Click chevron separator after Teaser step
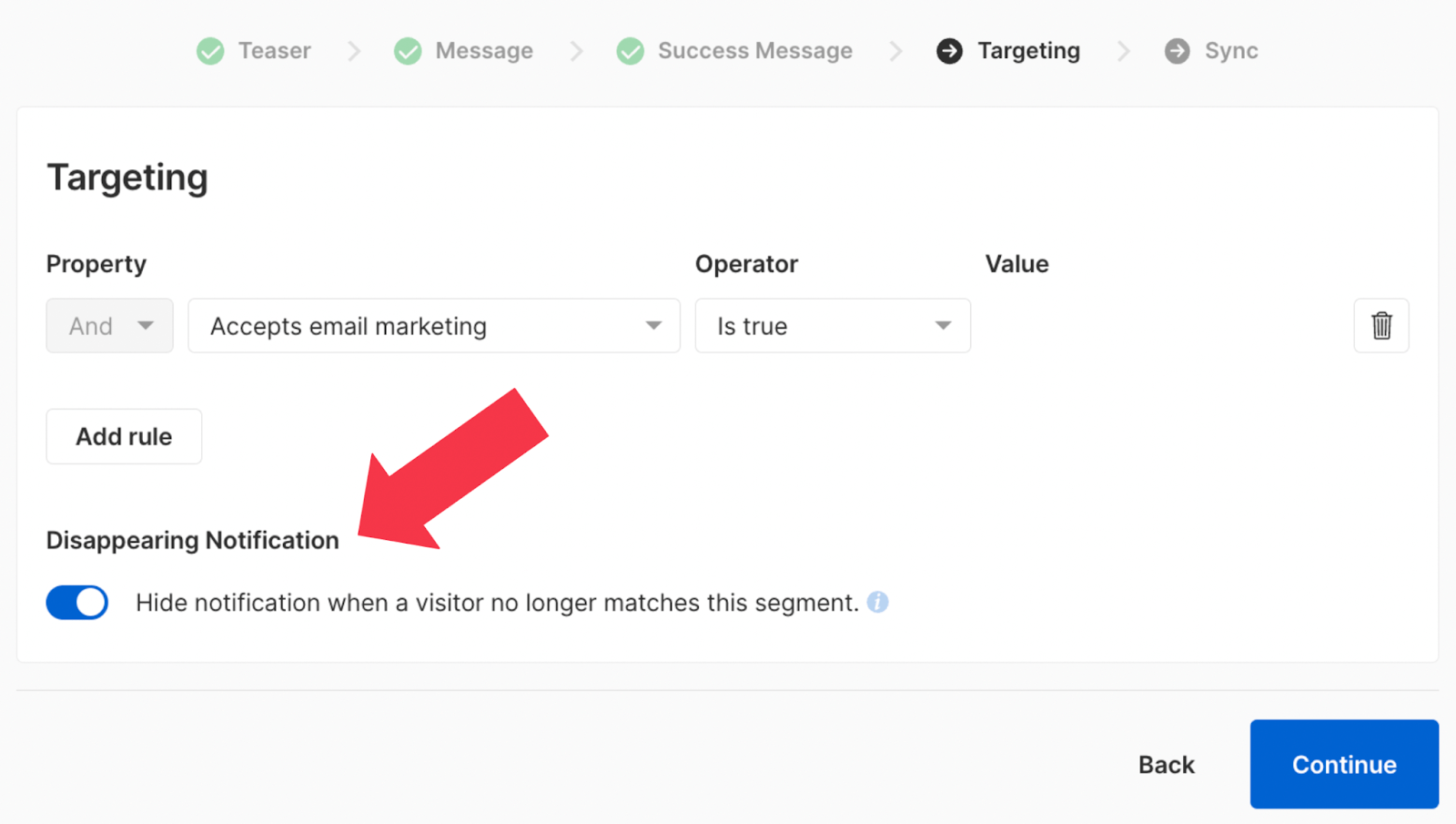 point(354,51)
